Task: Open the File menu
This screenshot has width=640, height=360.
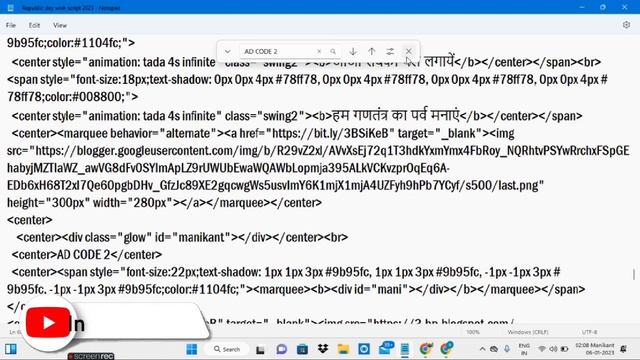Action: tap(11, 25)
